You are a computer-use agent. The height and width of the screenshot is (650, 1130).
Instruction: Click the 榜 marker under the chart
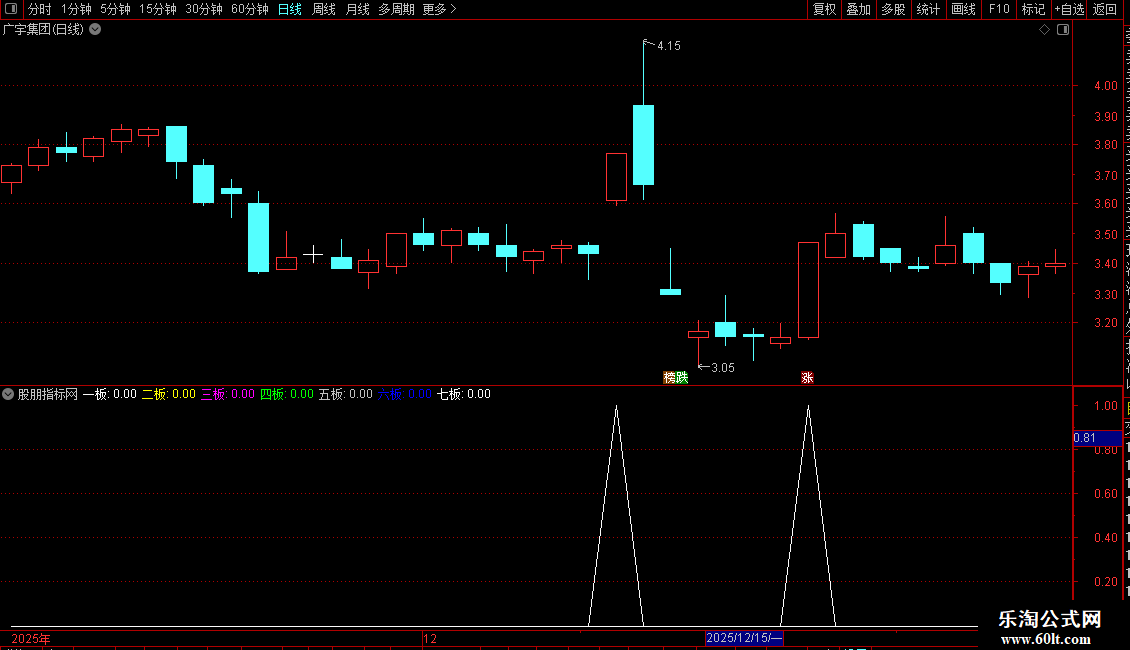669,378
